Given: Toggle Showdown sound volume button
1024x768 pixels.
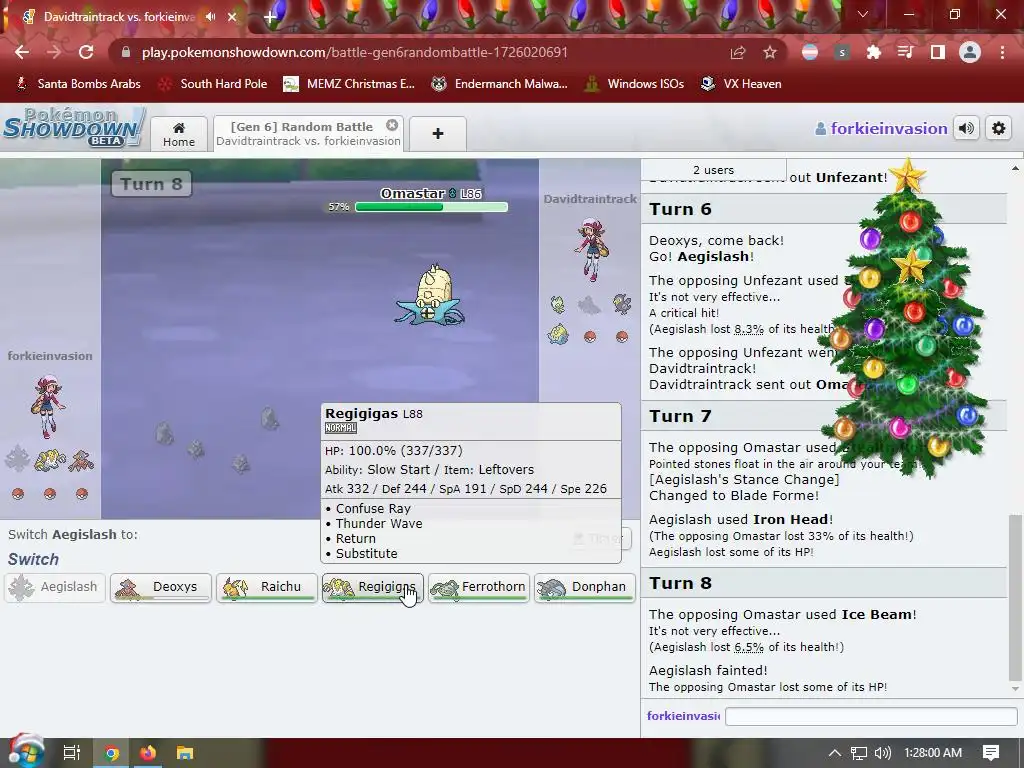Looking at the screenshot, I should click(x=967, y=129).
